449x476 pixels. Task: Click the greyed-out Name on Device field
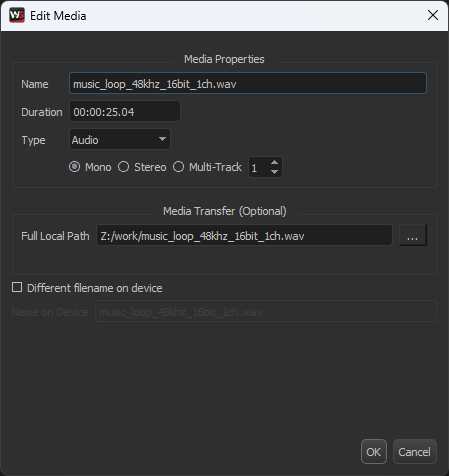[266, 311]
